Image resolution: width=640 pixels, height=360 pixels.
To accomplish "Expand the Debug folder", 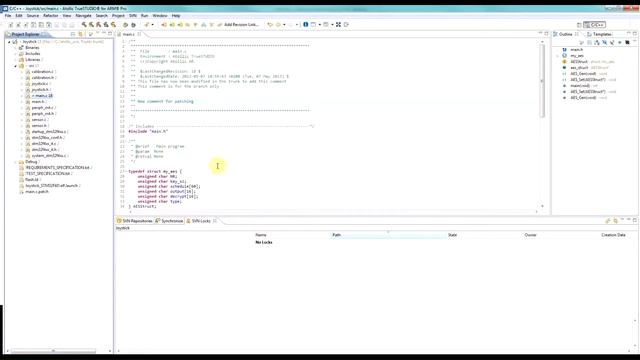I will (16, 162).
